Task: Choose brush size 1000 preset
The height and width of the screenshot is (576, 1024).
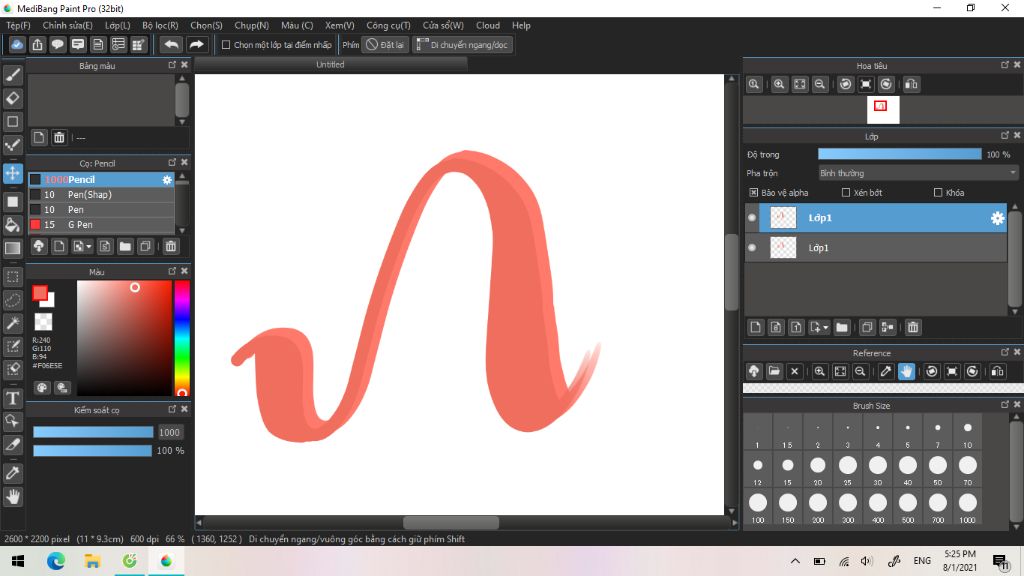Action: [968, 507]
